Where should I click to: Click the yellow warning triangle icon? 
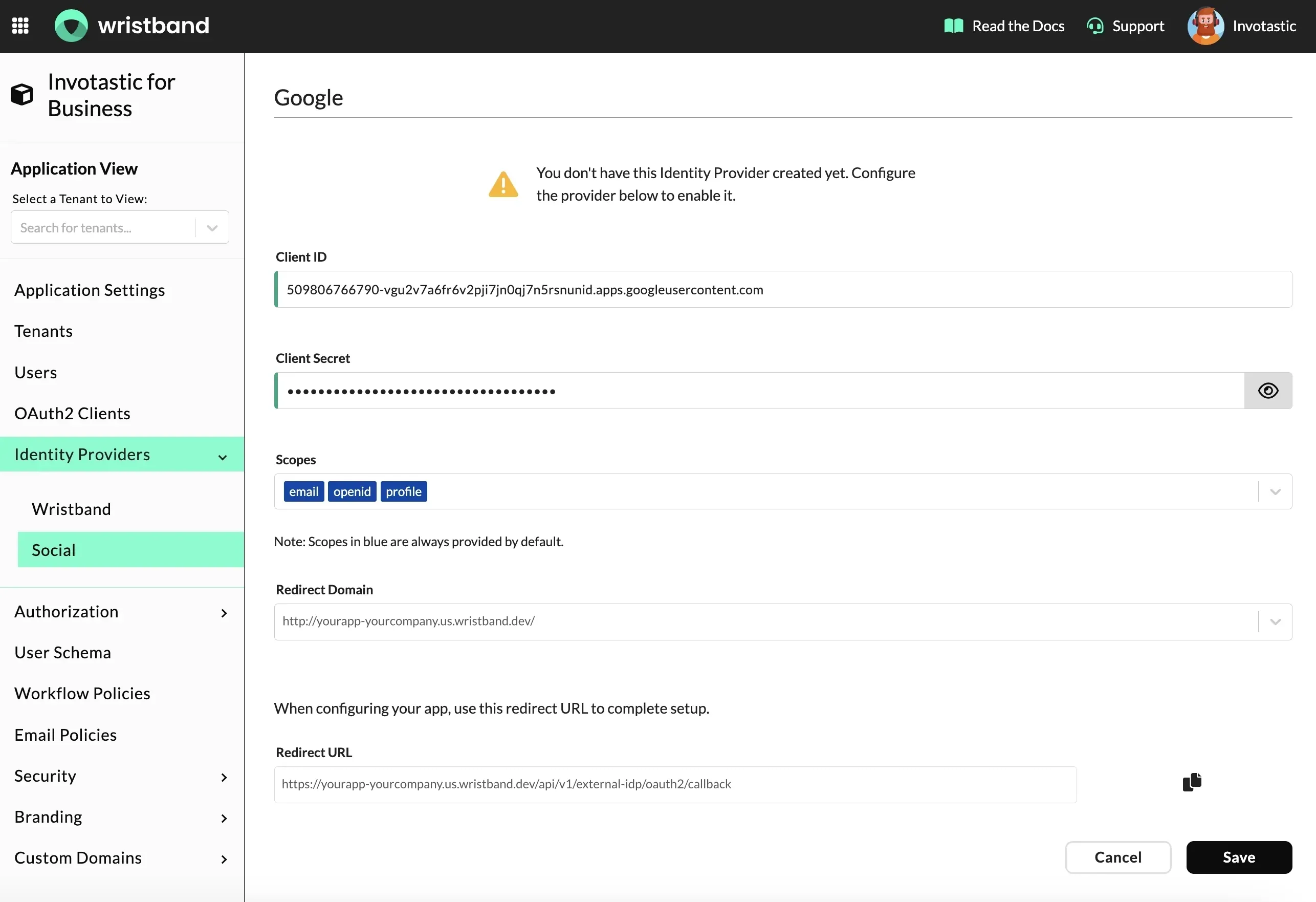[x=503, y=184]
